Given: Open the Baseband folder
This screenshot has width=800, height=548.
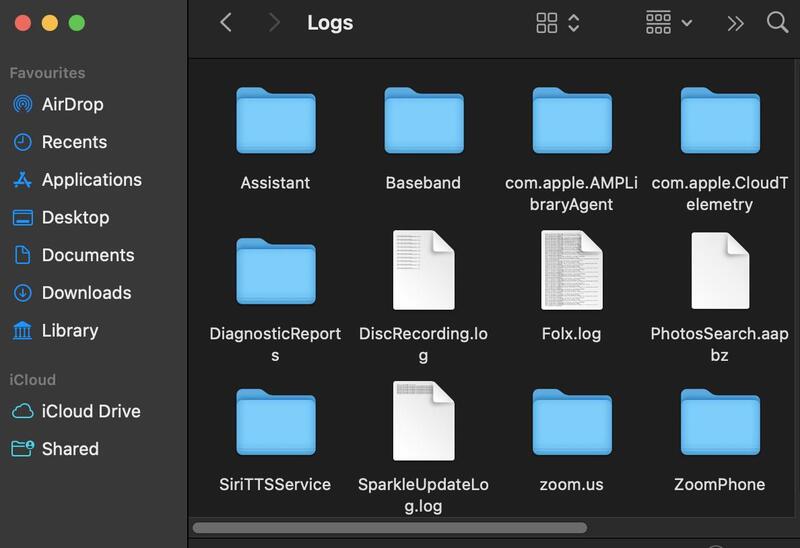Looking at the screenshot, I should 423,121.
